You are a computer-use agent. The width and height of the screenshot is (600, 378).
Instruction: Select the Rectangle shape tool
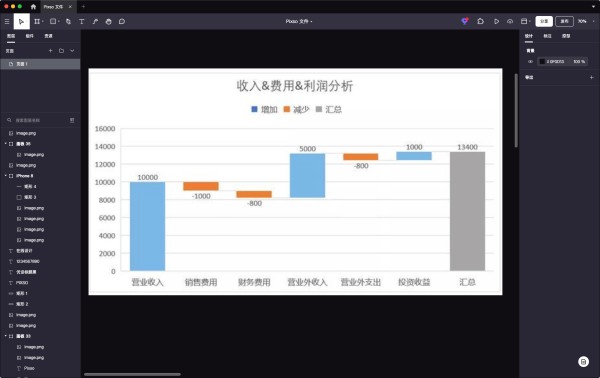pos(53,21)
